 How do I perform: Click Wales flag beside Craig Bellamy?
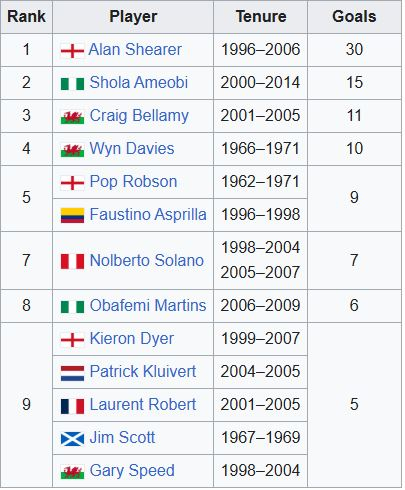[72, 117]
